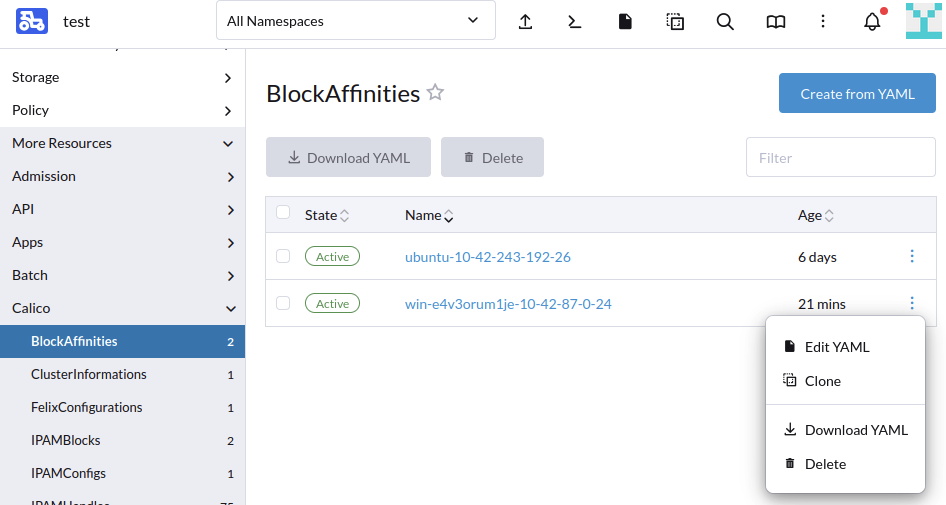Open IPAMBlocks in the sidebar
Viewport: 946px width, 505px height.
point(122,440)
